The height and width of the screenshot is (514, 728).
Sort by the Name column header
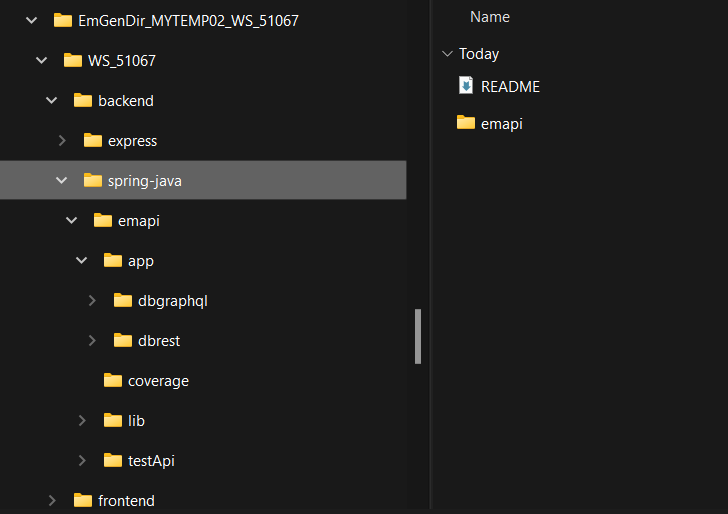[490, 17]
